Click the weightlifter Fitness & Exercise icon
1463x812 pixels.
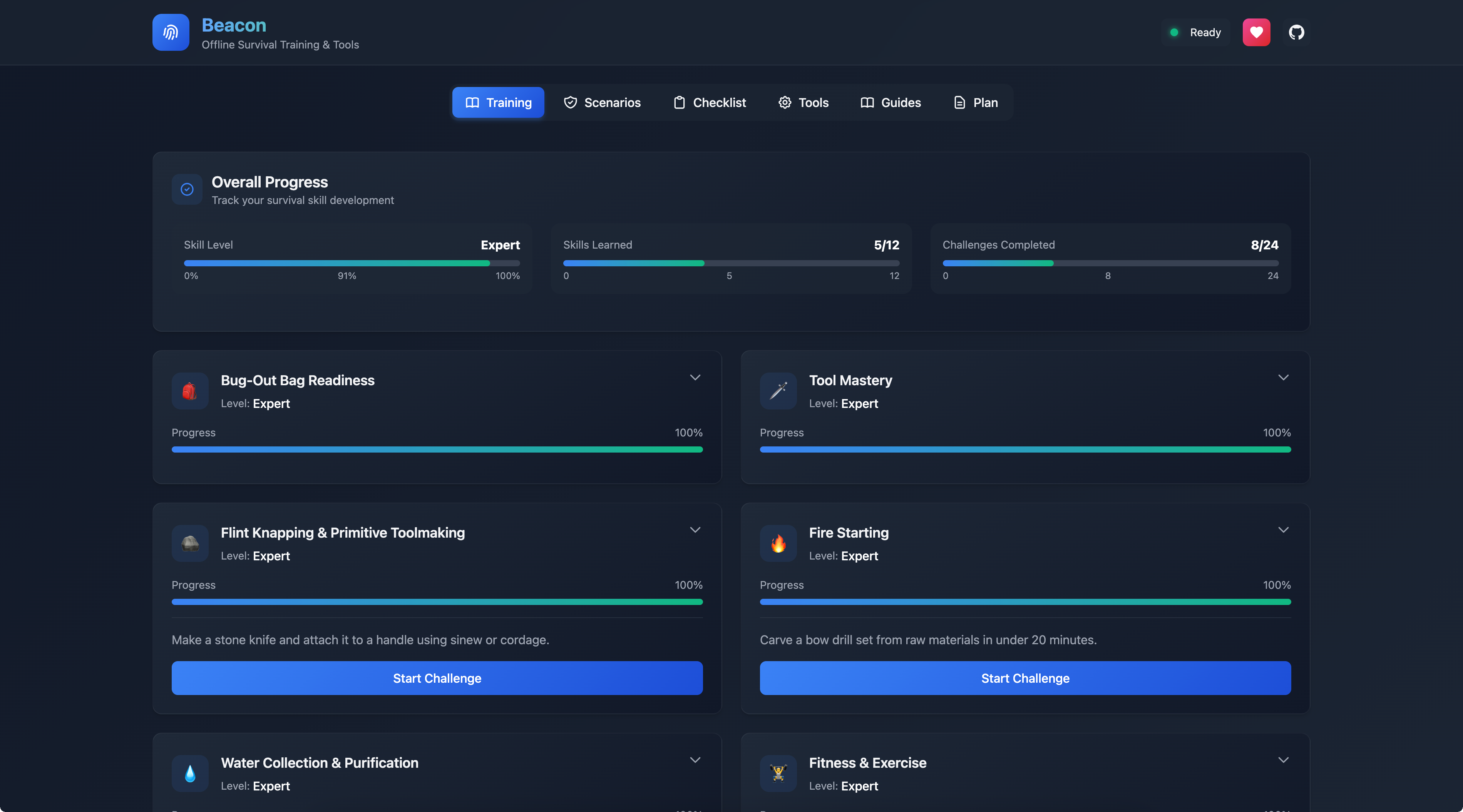pos(778,774)
